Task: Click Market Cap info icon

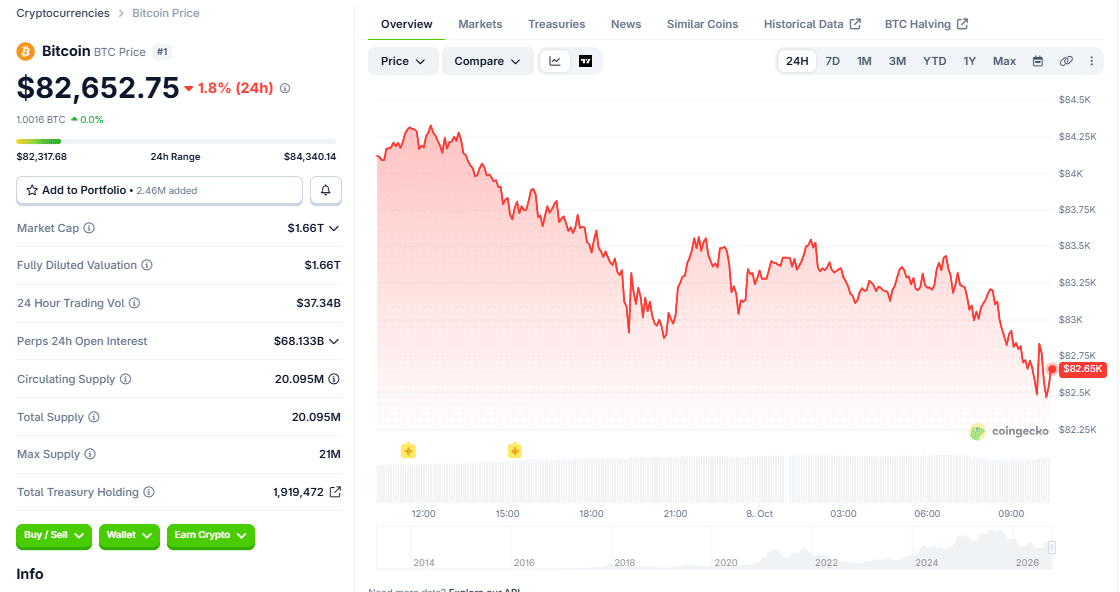Action: coord(89,228)
